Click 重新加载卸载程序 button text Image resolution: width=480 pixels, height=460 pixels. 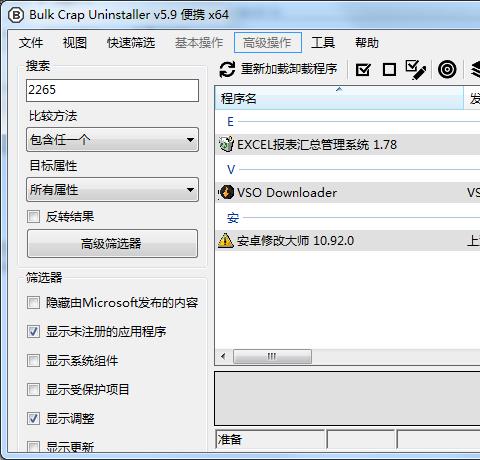tap(289, 69)
